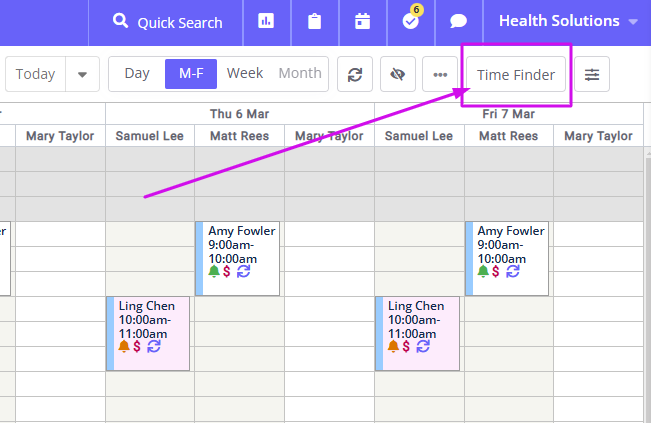Viewport: 651px width, 423px height.
Task: Open the chat messages icon
Action: click(x=459, y=22)
